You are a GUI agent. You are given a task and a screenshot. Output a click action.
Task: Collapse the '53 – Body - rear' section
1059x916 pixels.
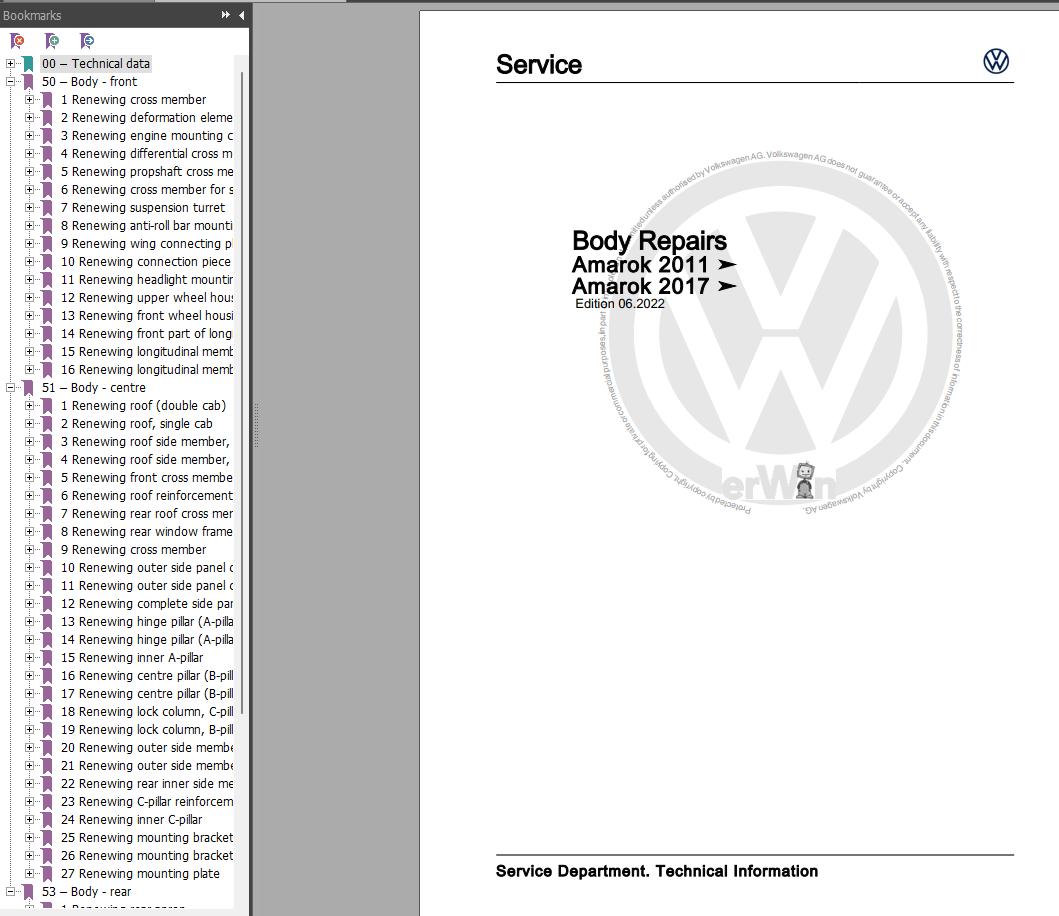[10, 892]
